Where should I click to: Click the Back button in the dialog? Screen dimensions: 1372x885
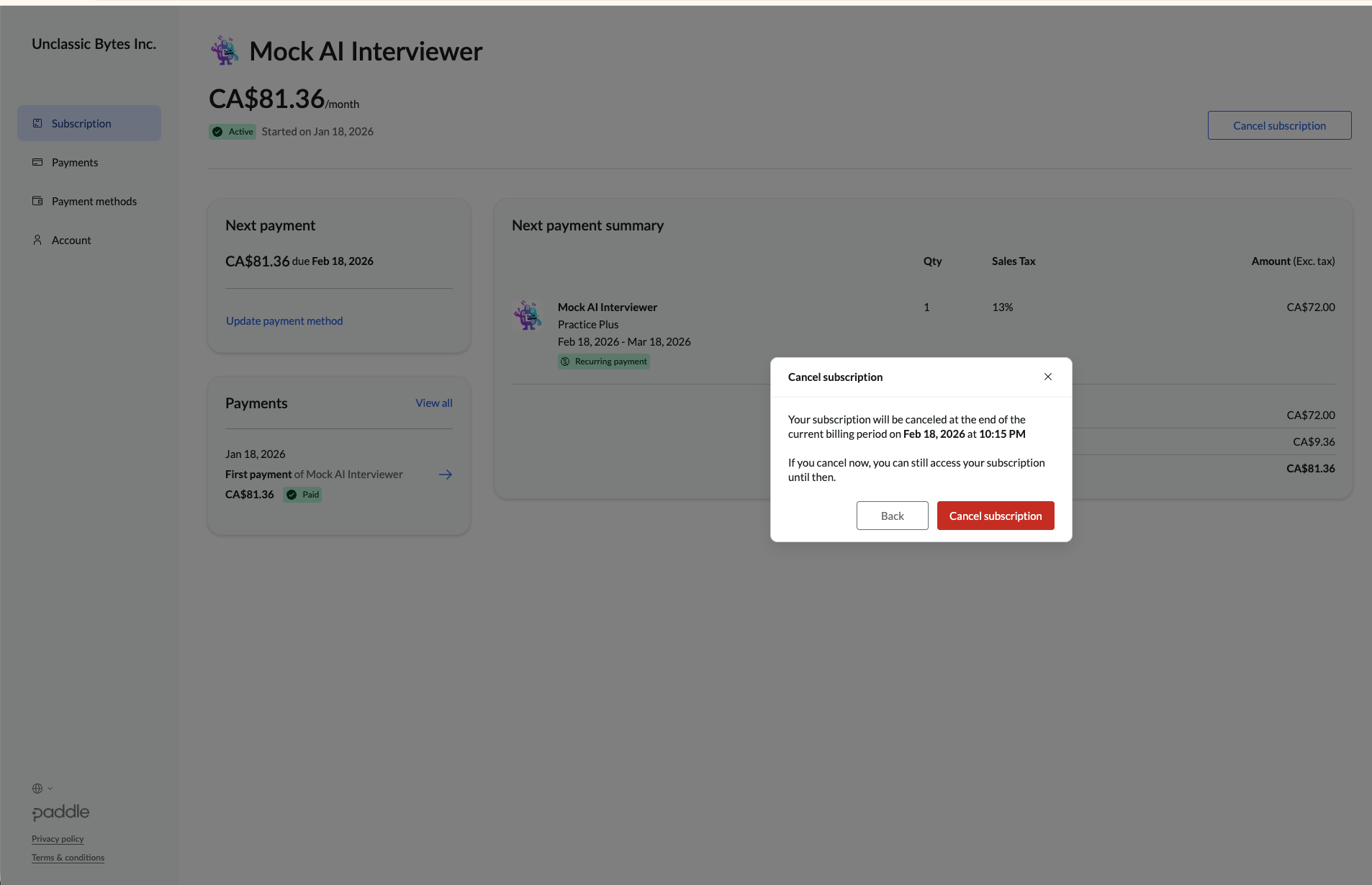tap(892, 516)
